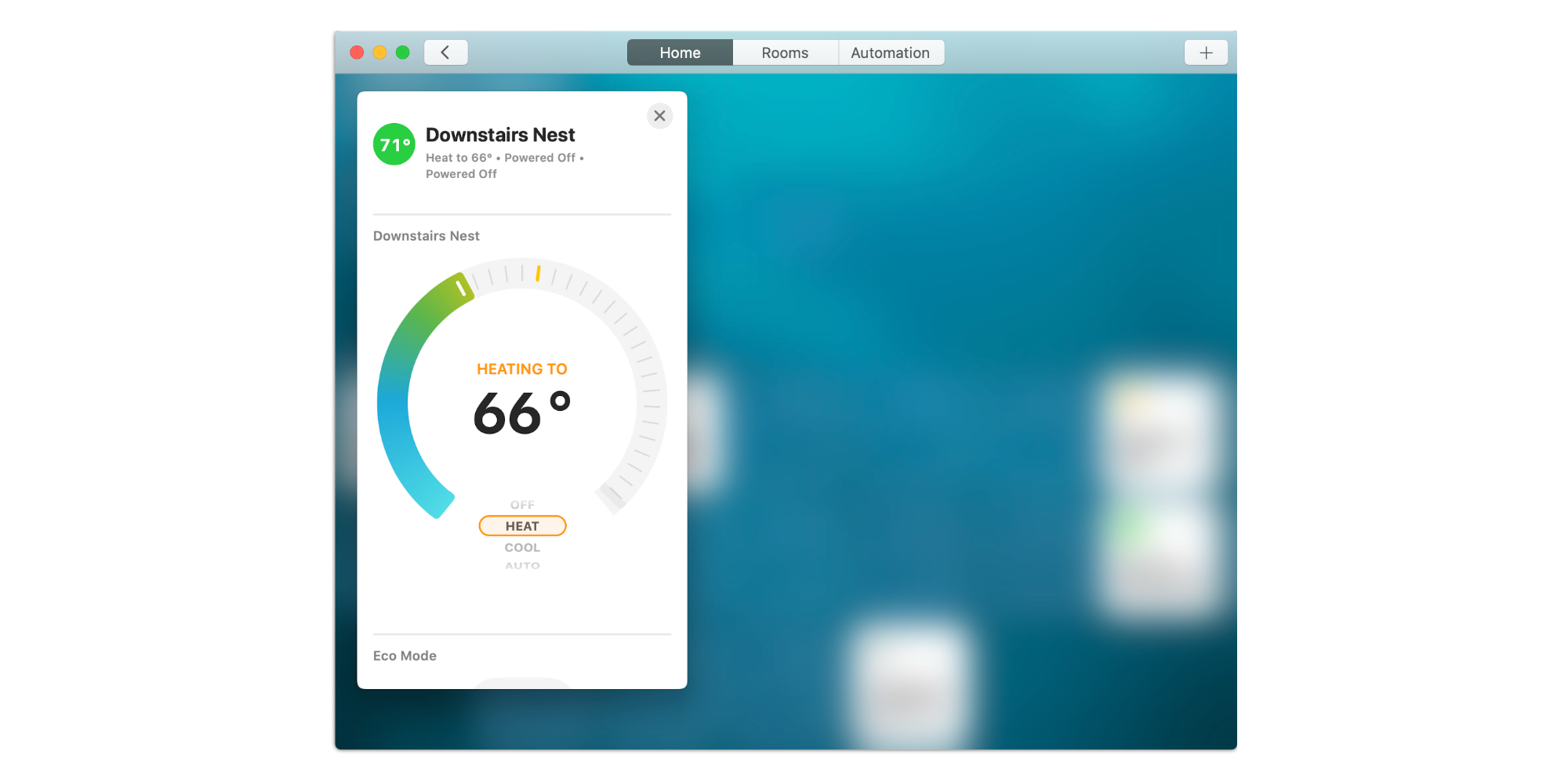The width and height of the screenshot is (1568, 784).
Task: Click yellow current-temperature tick on the dial
Action: 538,274
